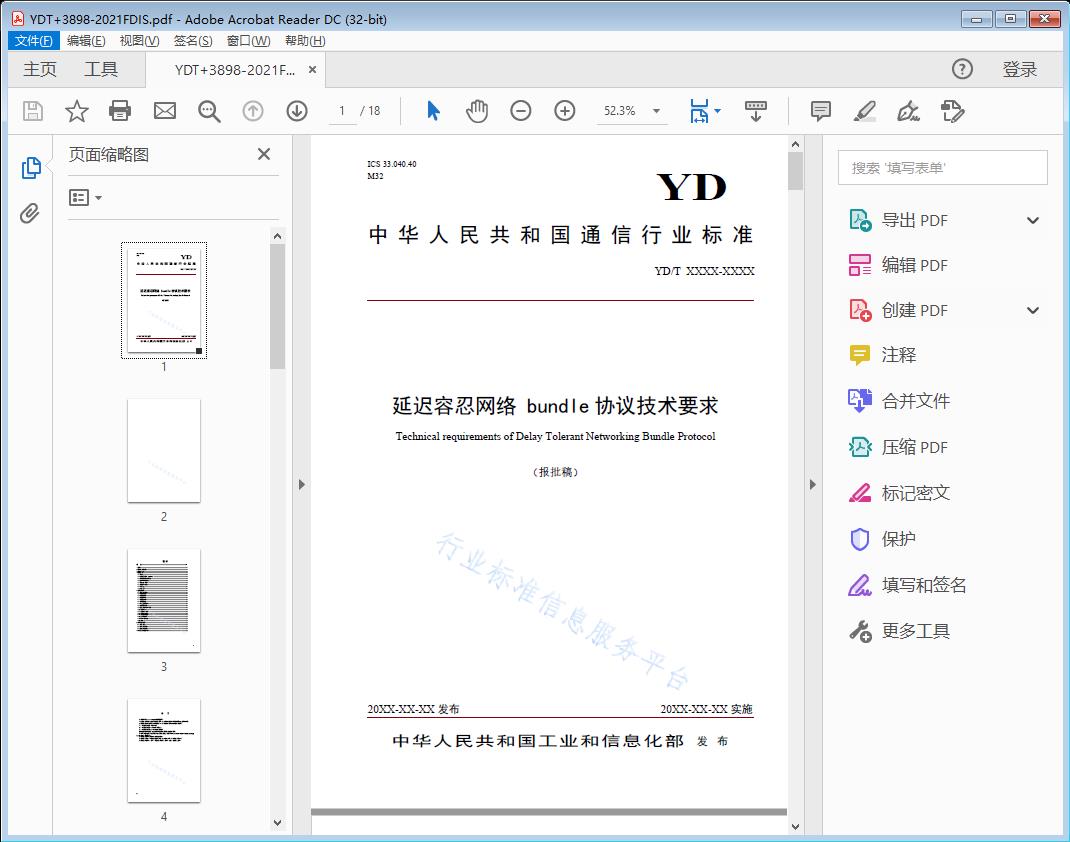Open page 3 from its thumbnail

click(x=164, y=601)
